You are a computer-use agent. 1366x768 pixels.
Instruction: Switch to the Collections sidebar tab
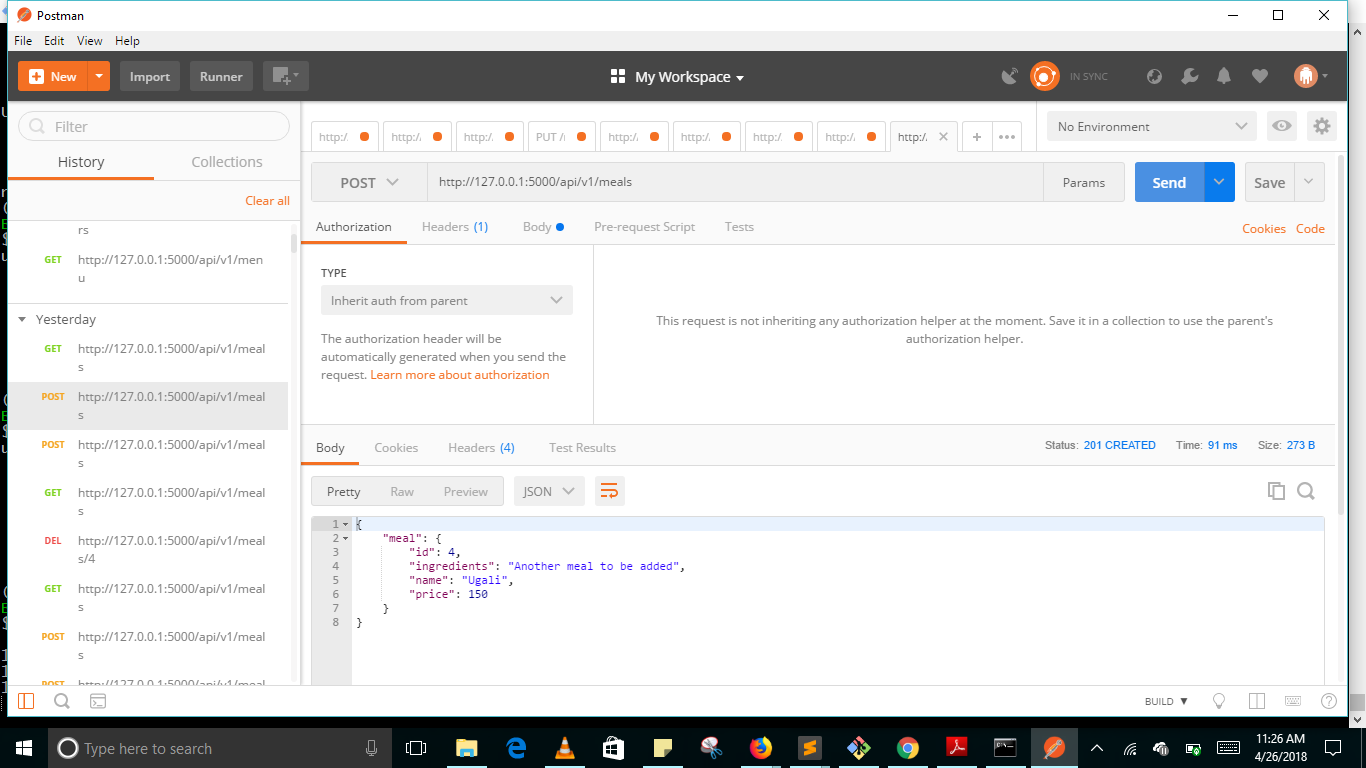[227, 161]
